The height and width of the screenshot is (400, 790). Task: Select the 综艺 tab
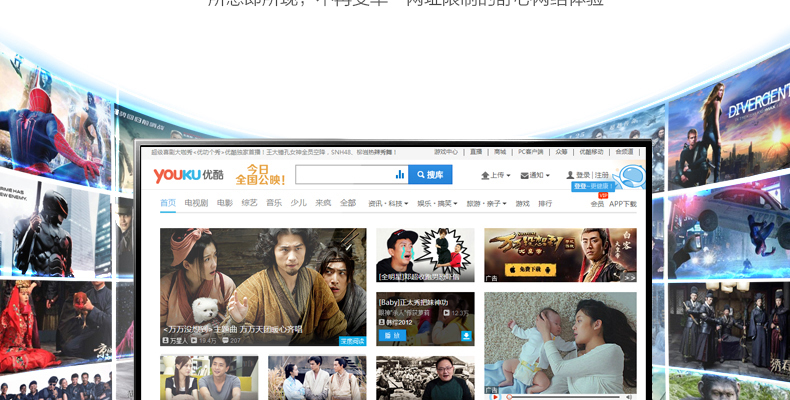pyautogui.click(x=249, y=203)
